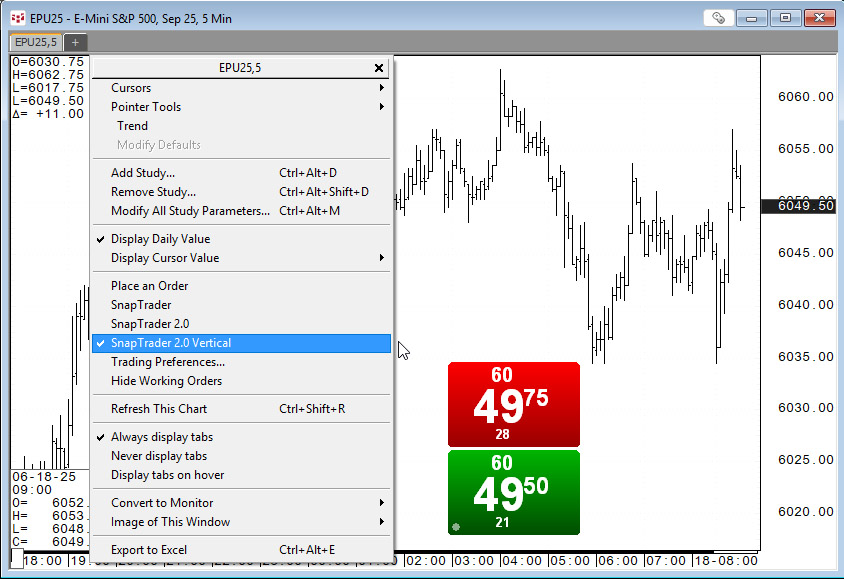Viewport: 844px width, 579px height.
Task: Click the 6035.00 price axis label
Action: click(x=806, y=357)
